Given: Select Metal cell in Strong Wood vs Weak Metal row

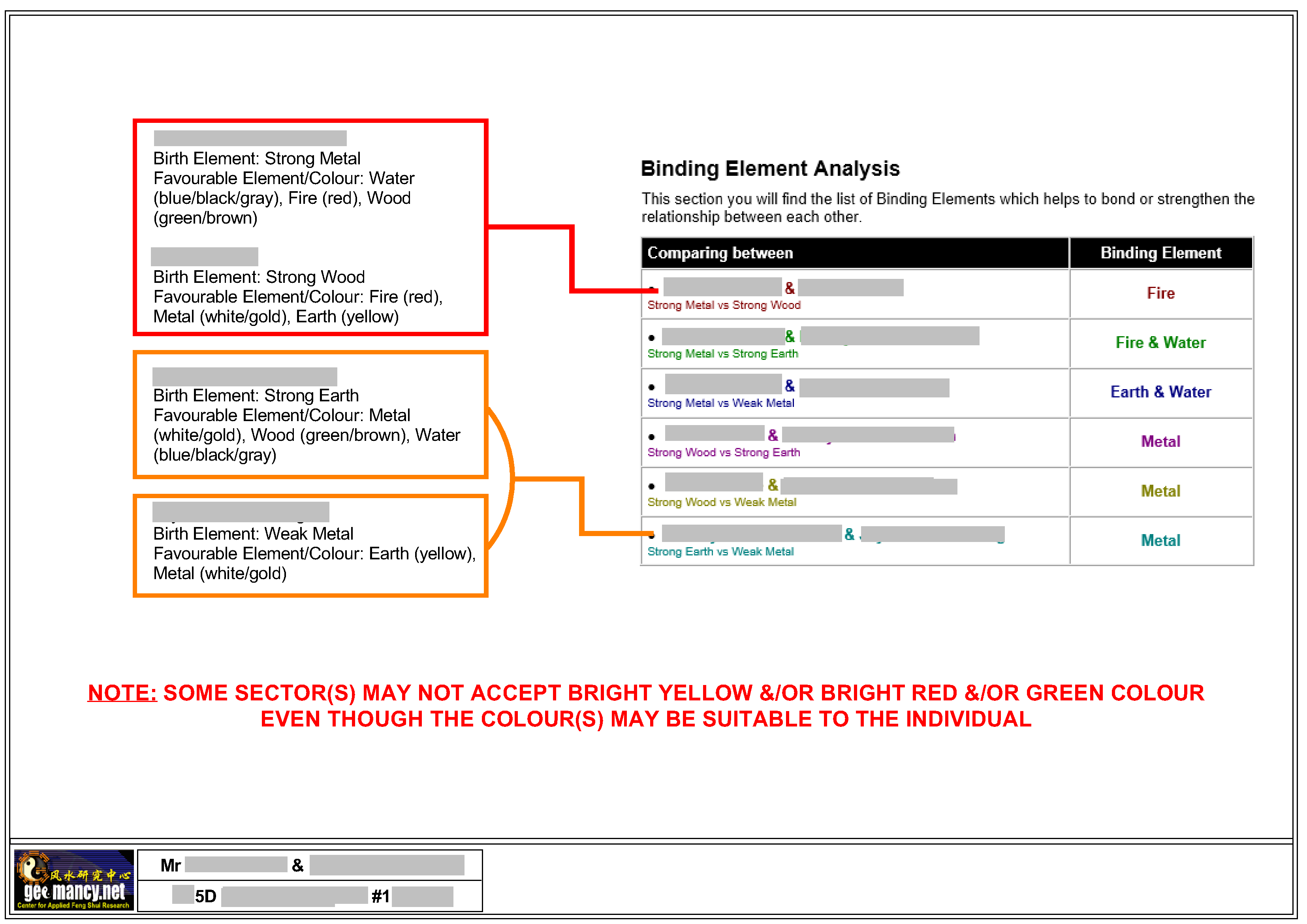Looking at the screenshot, I should (x=1161, y=491).
